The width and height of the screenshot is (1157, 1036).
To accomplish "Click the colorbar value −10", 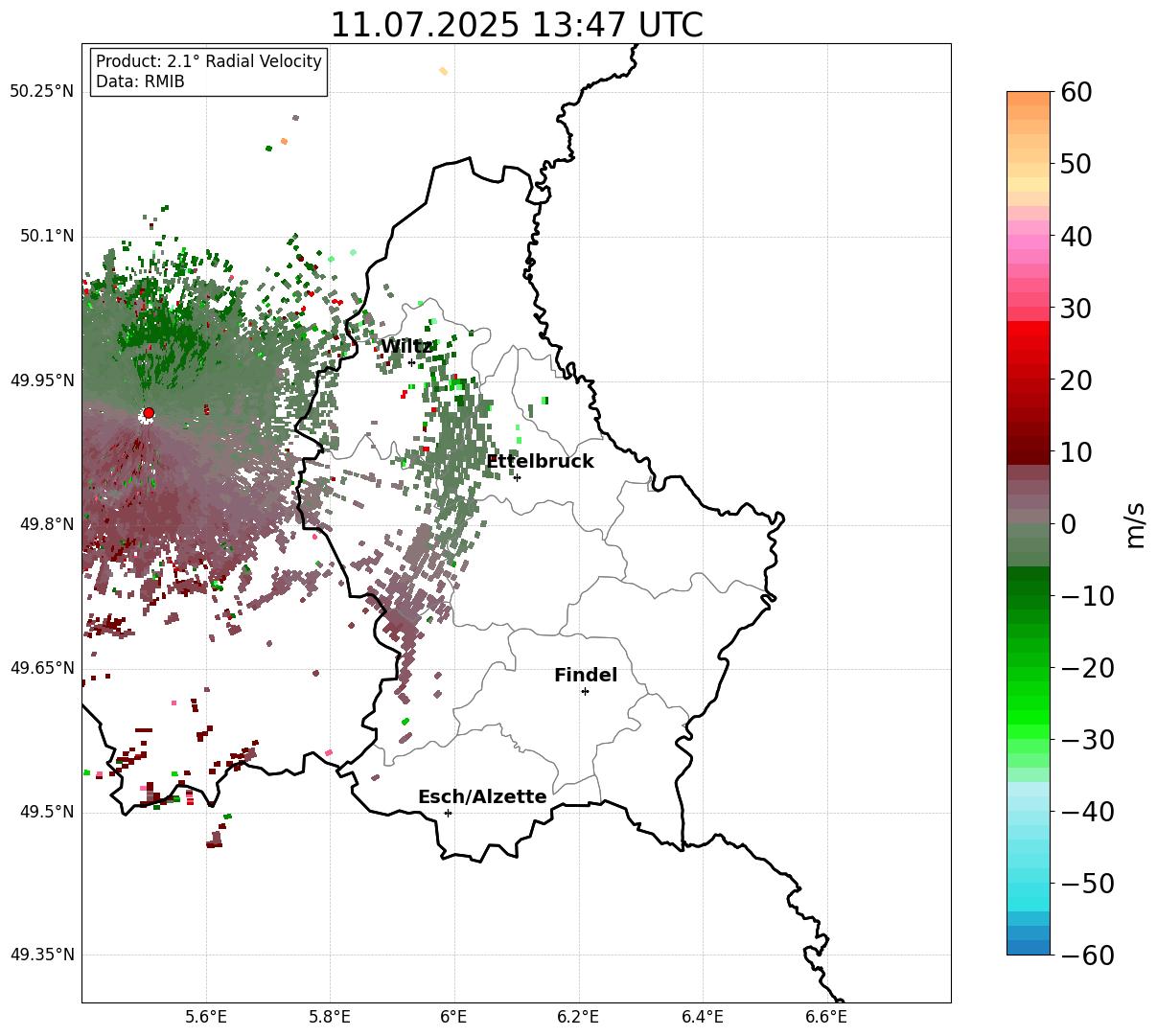I will pos(1087,596).
